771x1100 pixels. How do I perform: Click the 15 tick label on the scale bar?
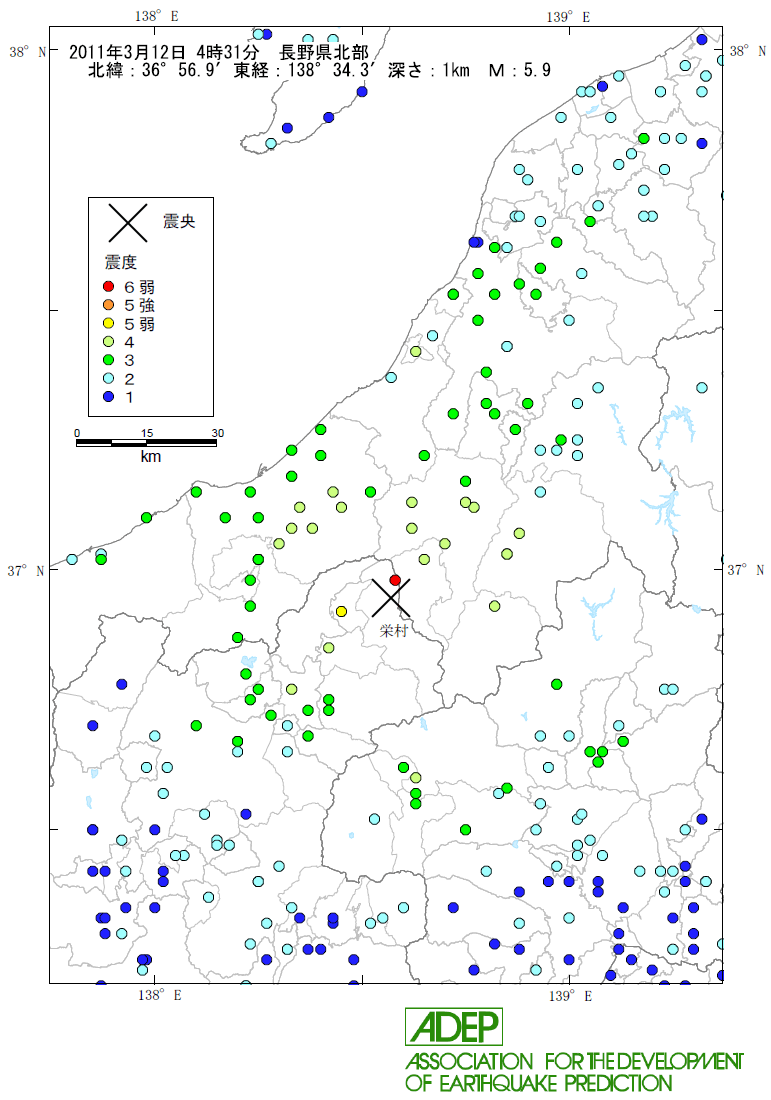point(147,433)
